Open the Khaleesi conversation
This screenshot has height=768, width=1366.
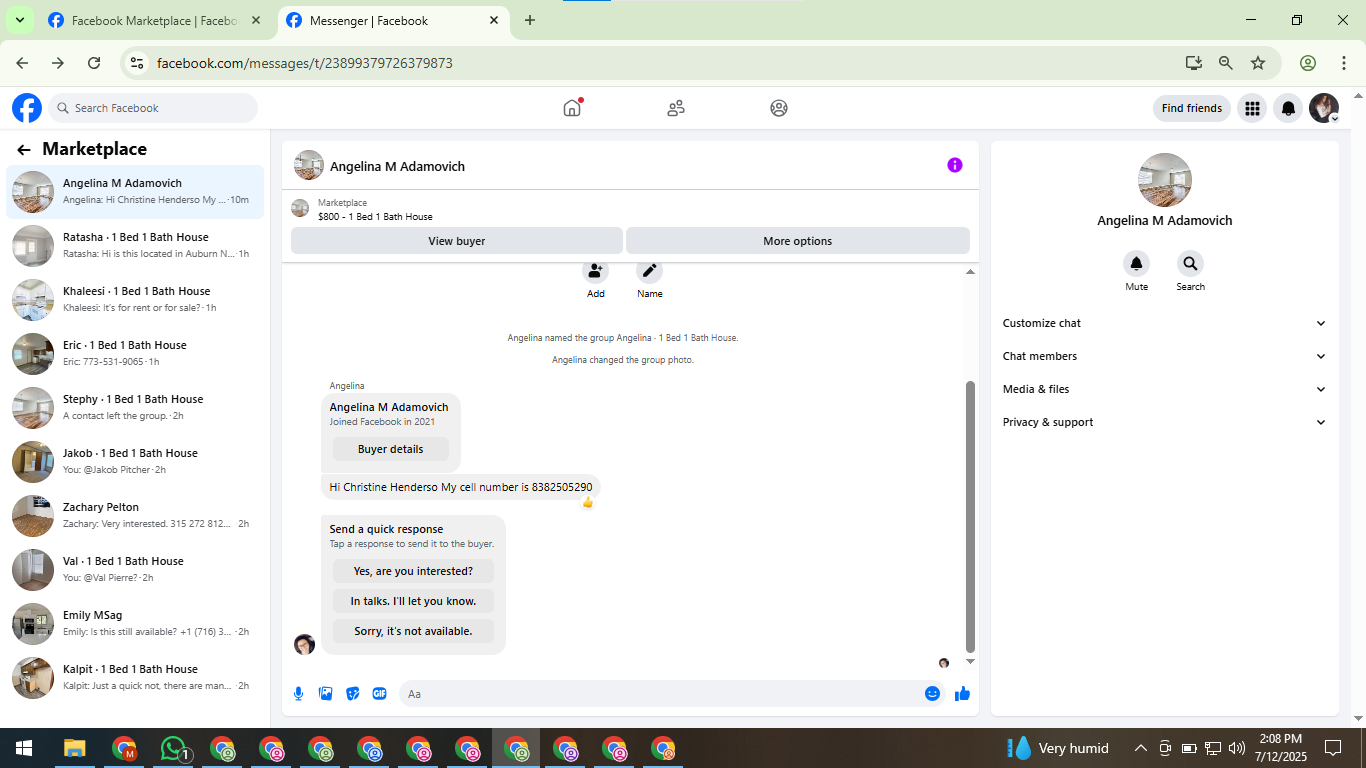[x=135, y=299]
